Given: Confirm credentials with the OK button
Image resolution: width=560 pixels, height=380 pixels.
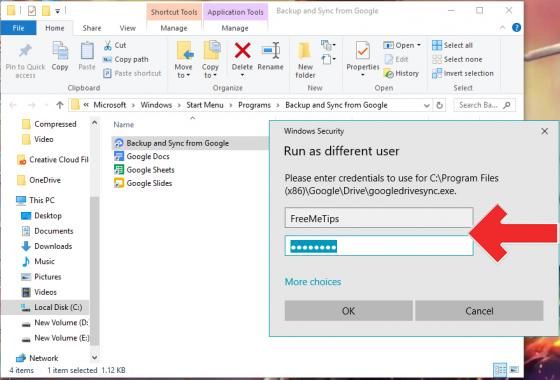Looking at the screenshot, I should pos(349,311).
